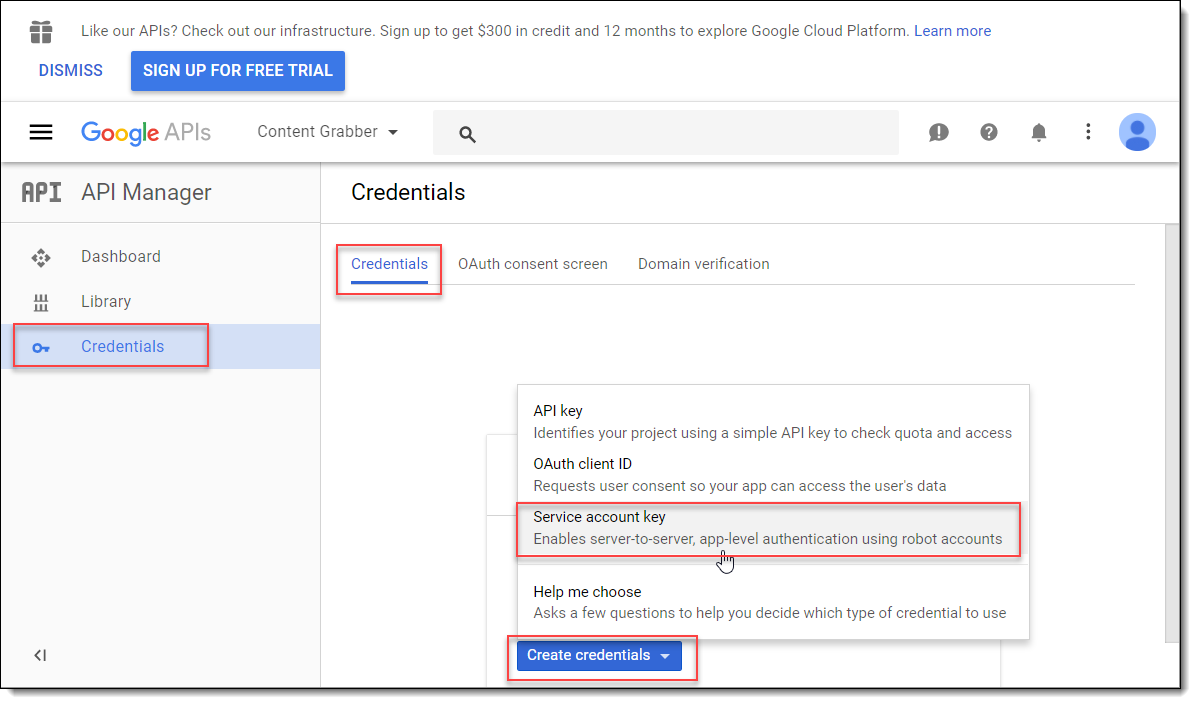
Task: Click the Dashboard icon in sidebar
Action: pyautogui.click(x=41, y=258)
